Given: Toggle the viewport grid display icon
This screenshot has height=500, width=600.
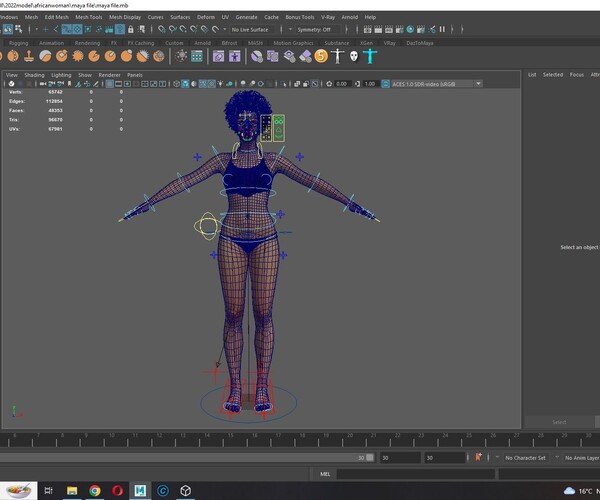Looking at the screenshot, I should [x=109, y=84].
